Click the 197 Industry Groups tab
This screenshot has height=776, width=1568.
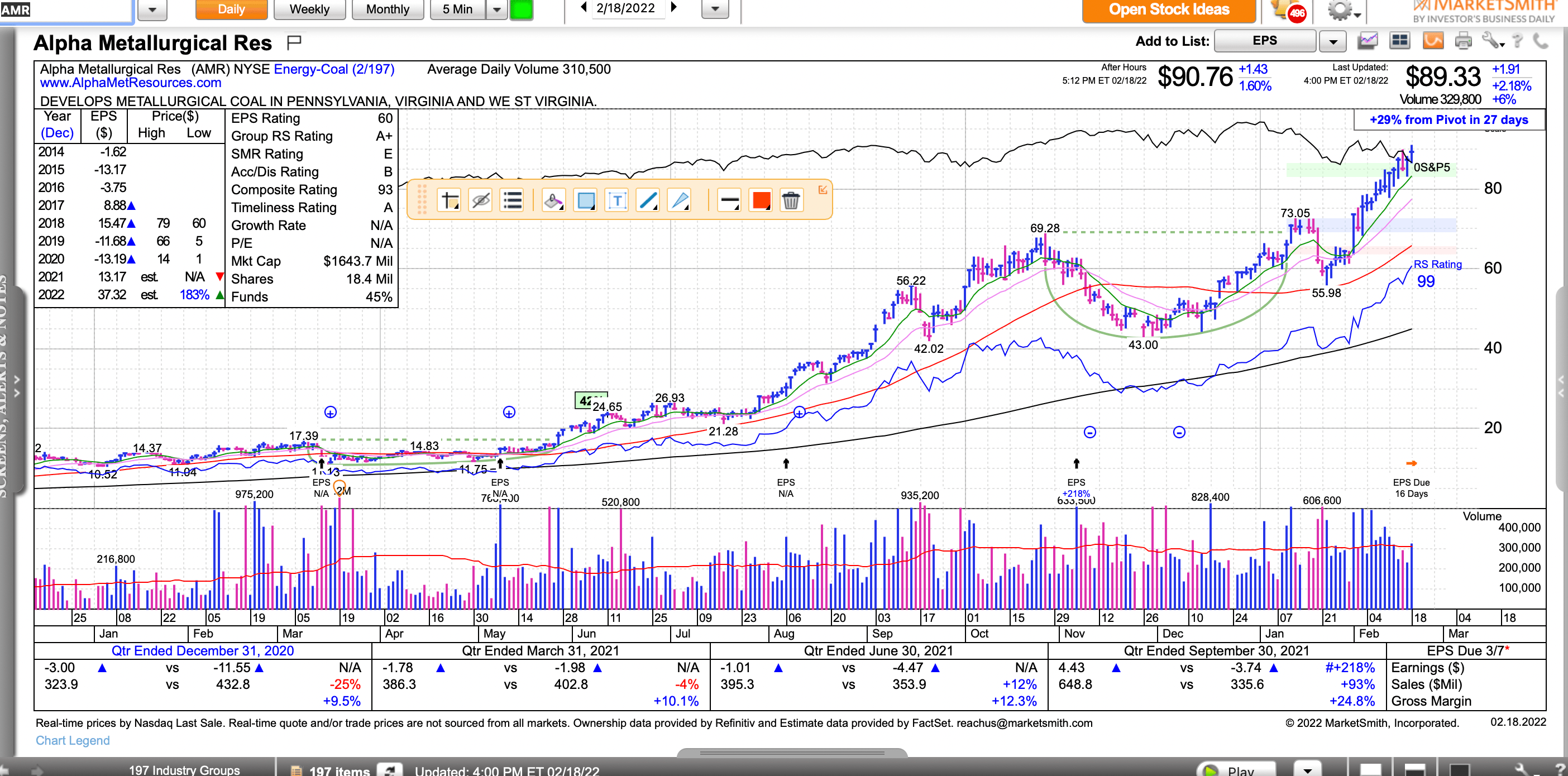(x=184, y=769)
